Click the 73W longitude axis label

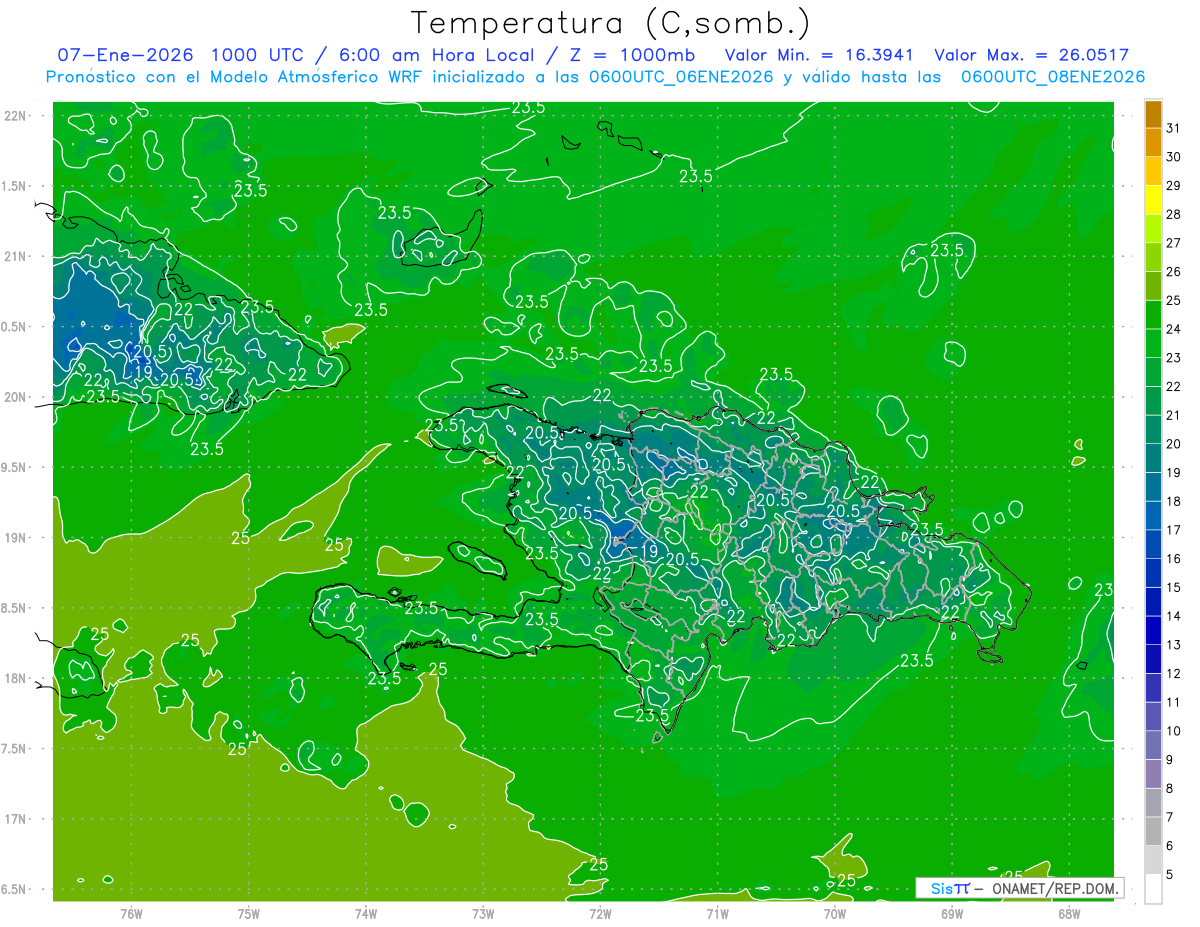point(483,914)
